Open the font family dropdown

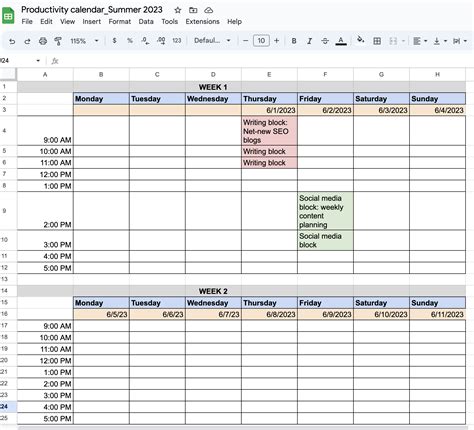[x=212, y=41]
